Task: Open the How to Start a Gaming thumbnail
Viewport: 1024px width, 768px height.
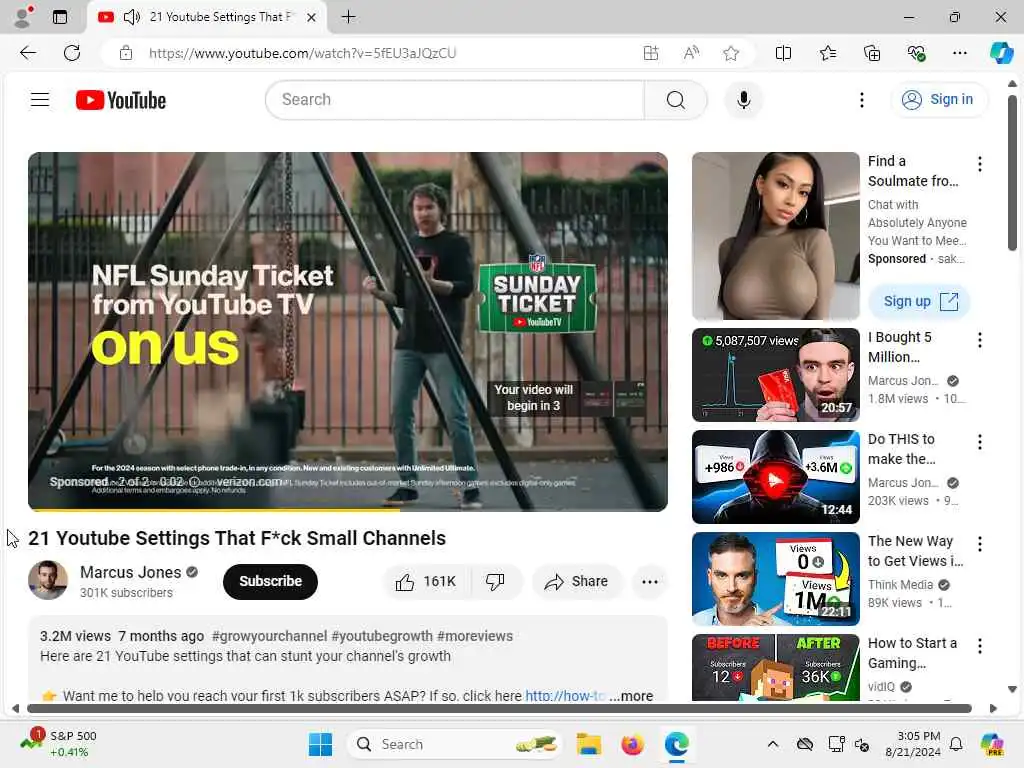Action: coord(776,667)
